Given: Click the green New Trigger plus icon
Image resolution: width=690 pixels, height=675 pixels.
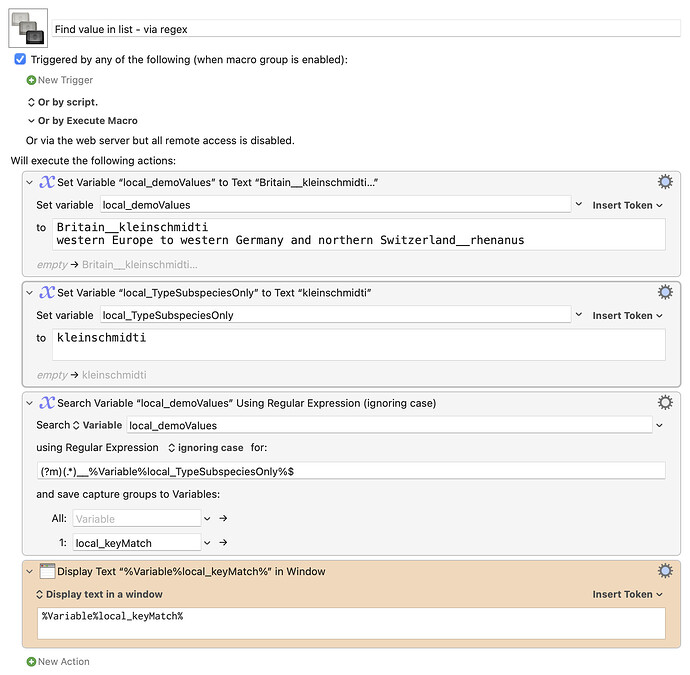Looking at the screenshot, I should point(31,80).
